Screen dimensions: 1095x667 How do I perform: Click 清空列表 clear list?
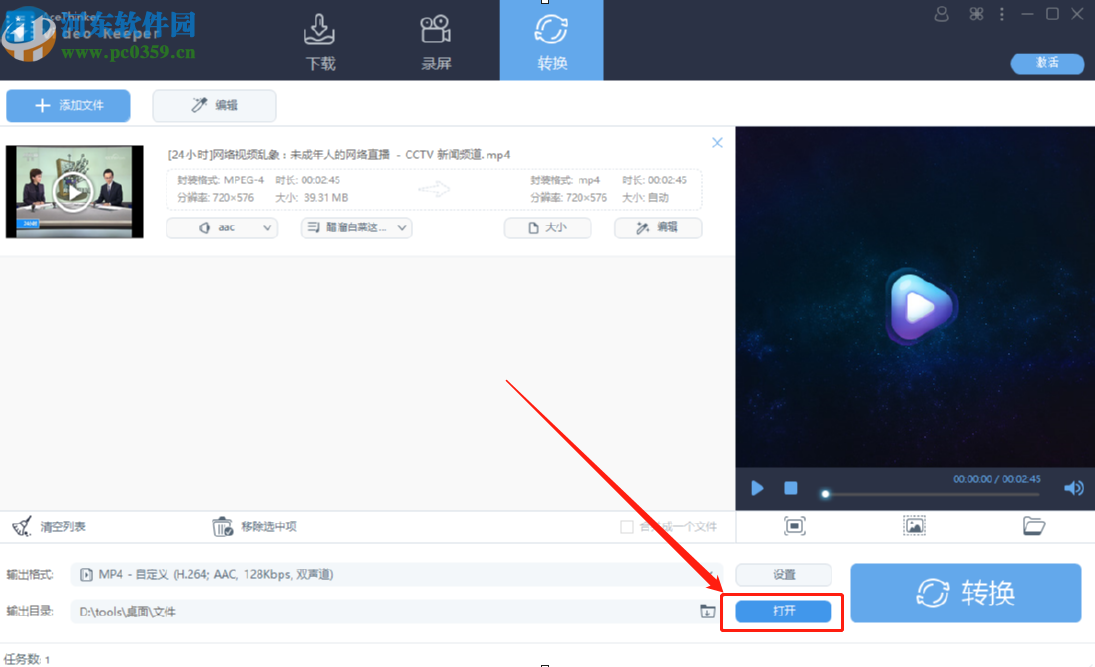click(49, 527)
